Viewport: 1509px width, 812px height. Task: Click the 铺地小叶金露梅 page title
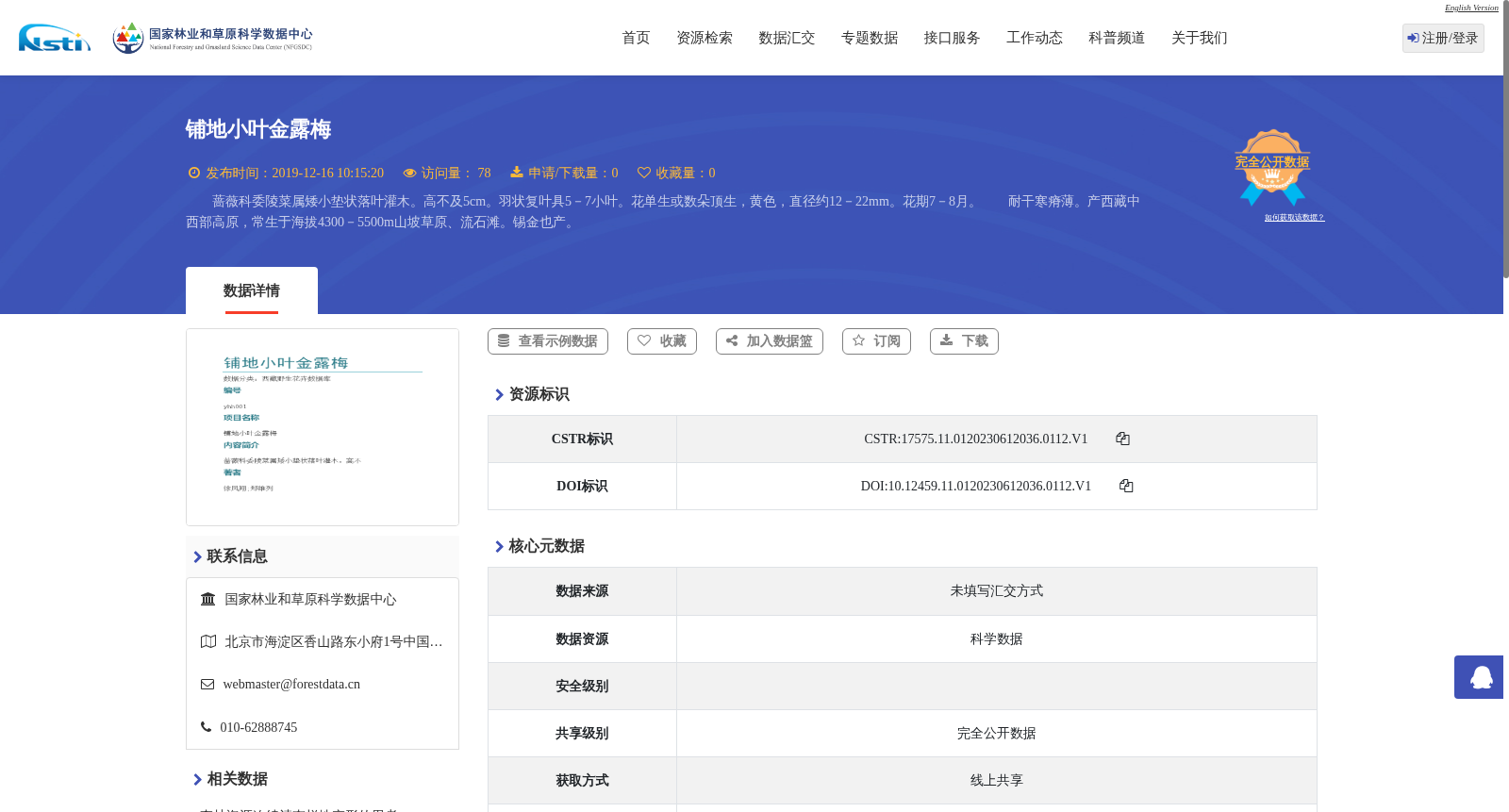pyautogui.click(x=258, y=129)
